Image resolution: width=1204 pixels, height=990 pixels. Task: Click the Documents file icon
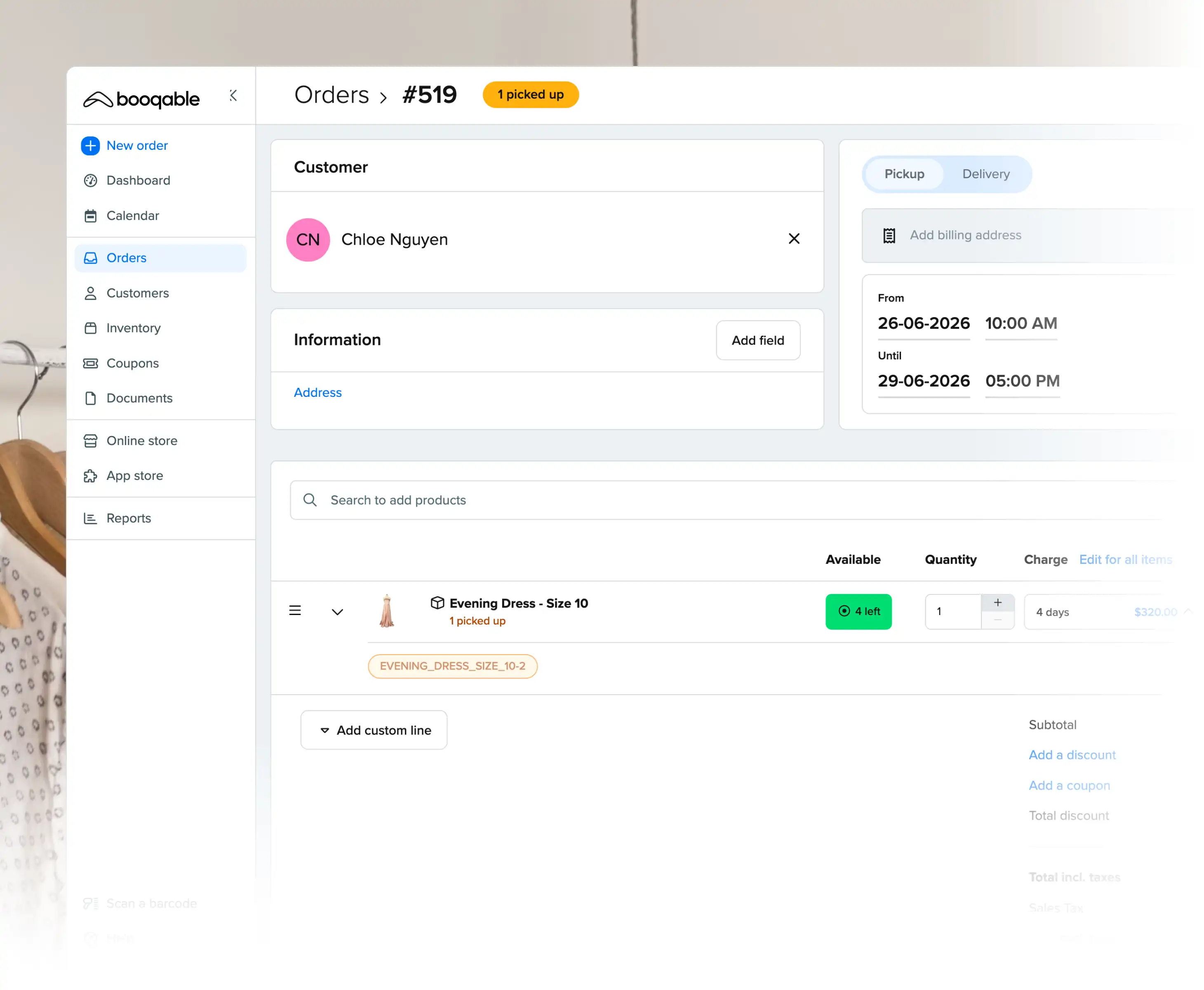[x=90, y=398]
